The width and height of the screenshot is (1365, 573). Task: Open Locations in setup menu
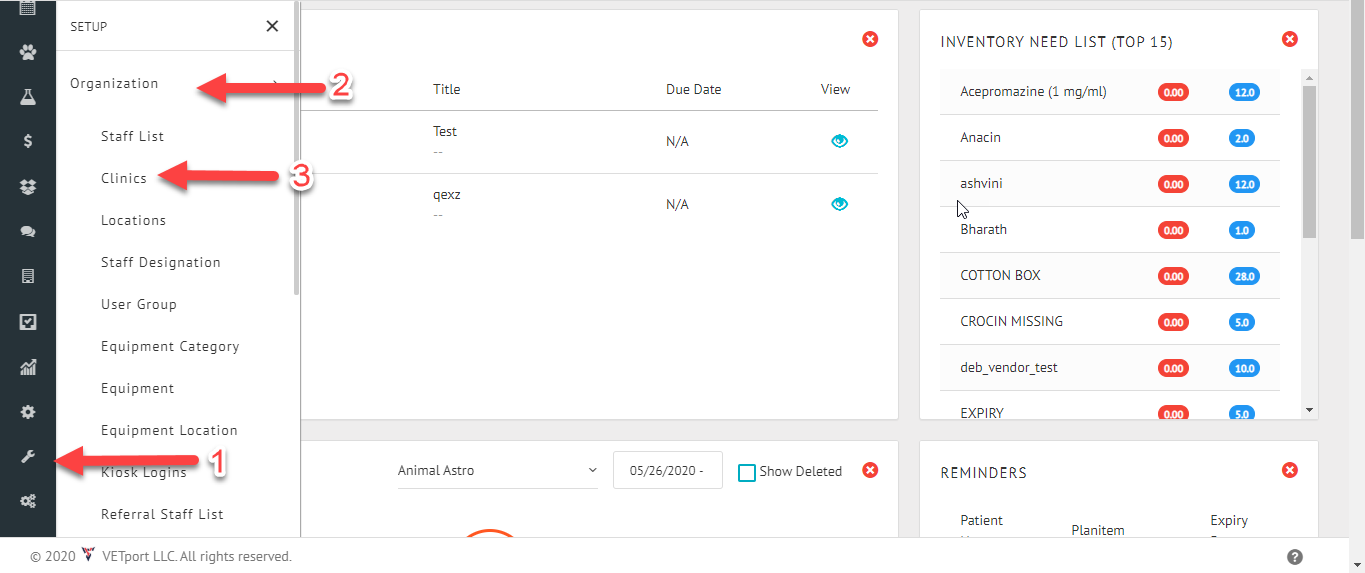[x=133, y=220]
